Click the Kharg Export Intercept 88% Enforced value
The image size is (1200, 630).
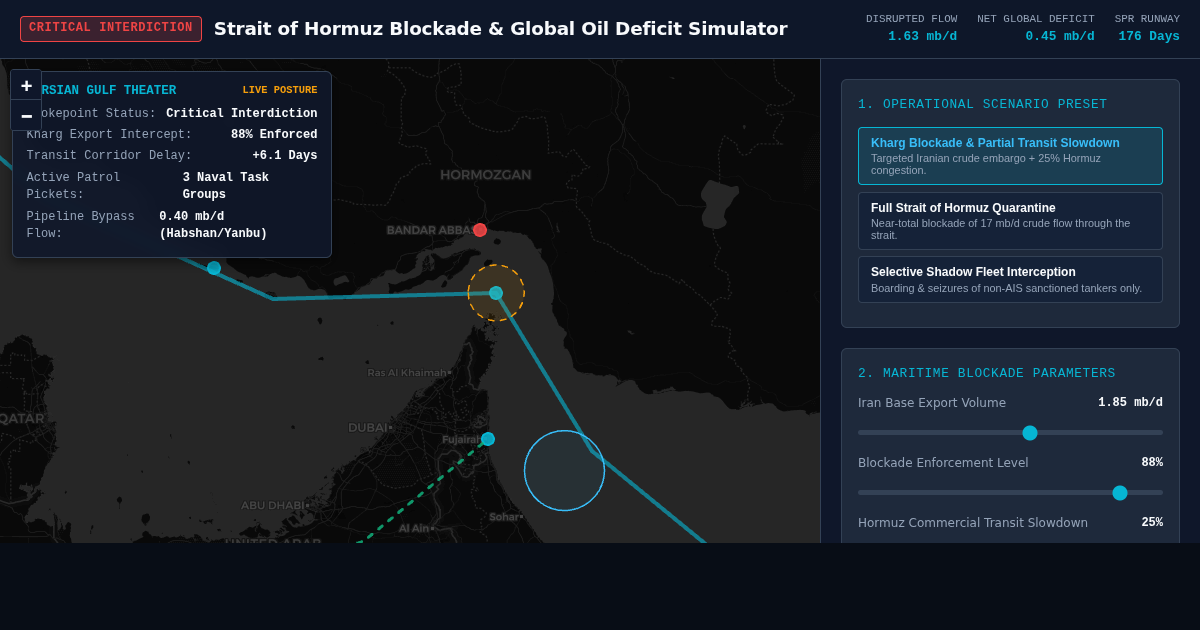[274, 135]
